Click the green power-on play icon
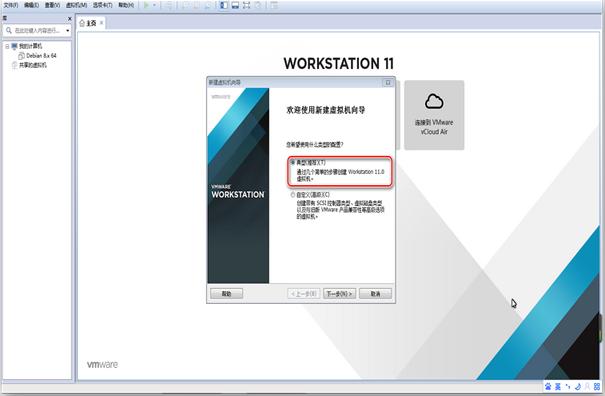Viewport: 605px width, 396px height. (x=146, y=5)
